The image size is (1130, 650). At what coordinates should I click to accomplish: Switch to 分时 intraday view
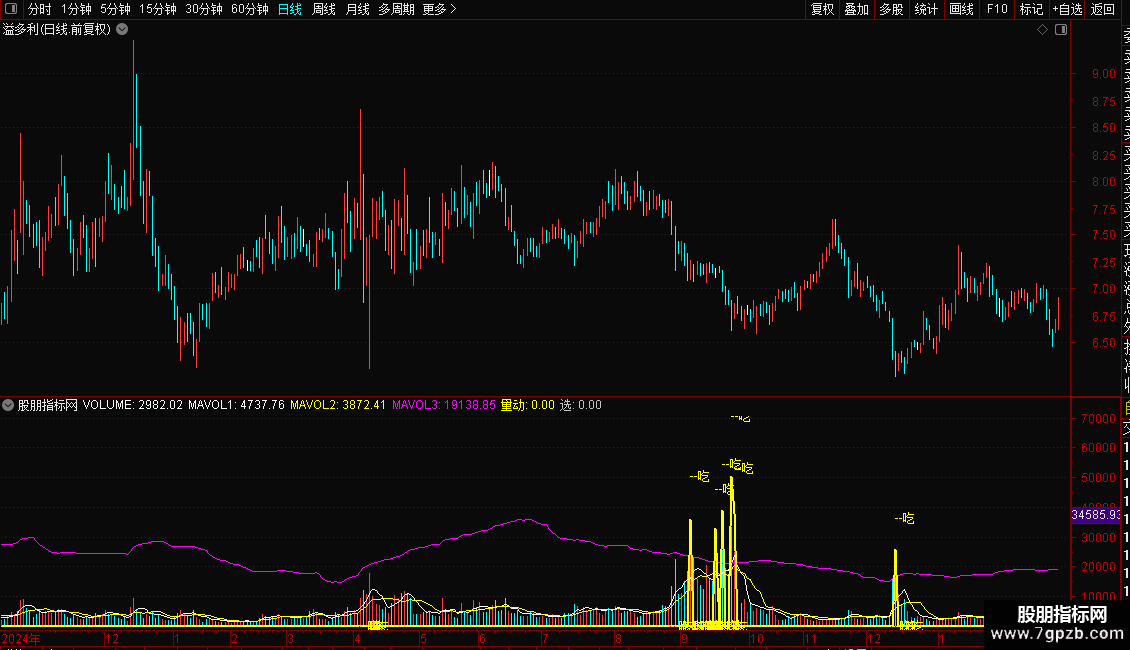pos(40,9)
